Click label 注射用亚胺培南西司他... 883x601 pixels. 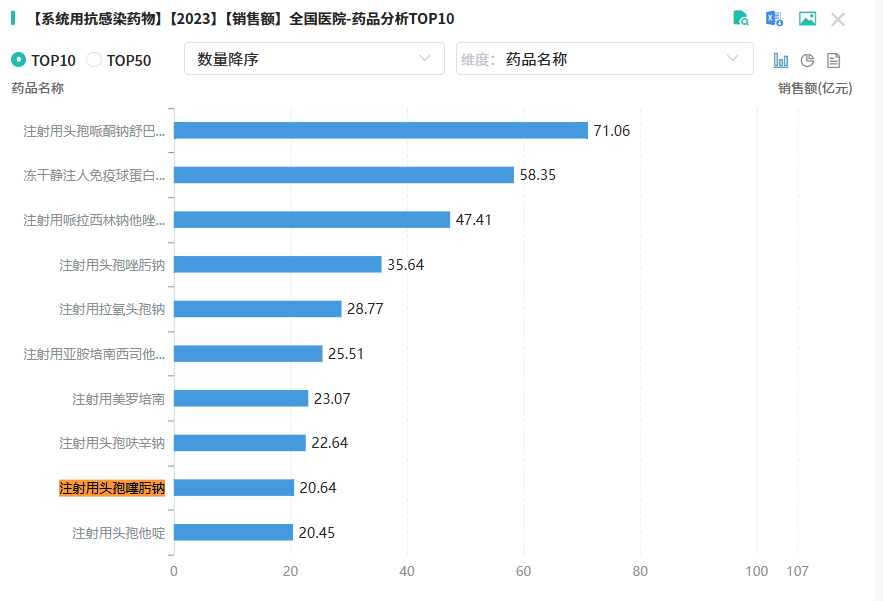click(94, 354)
